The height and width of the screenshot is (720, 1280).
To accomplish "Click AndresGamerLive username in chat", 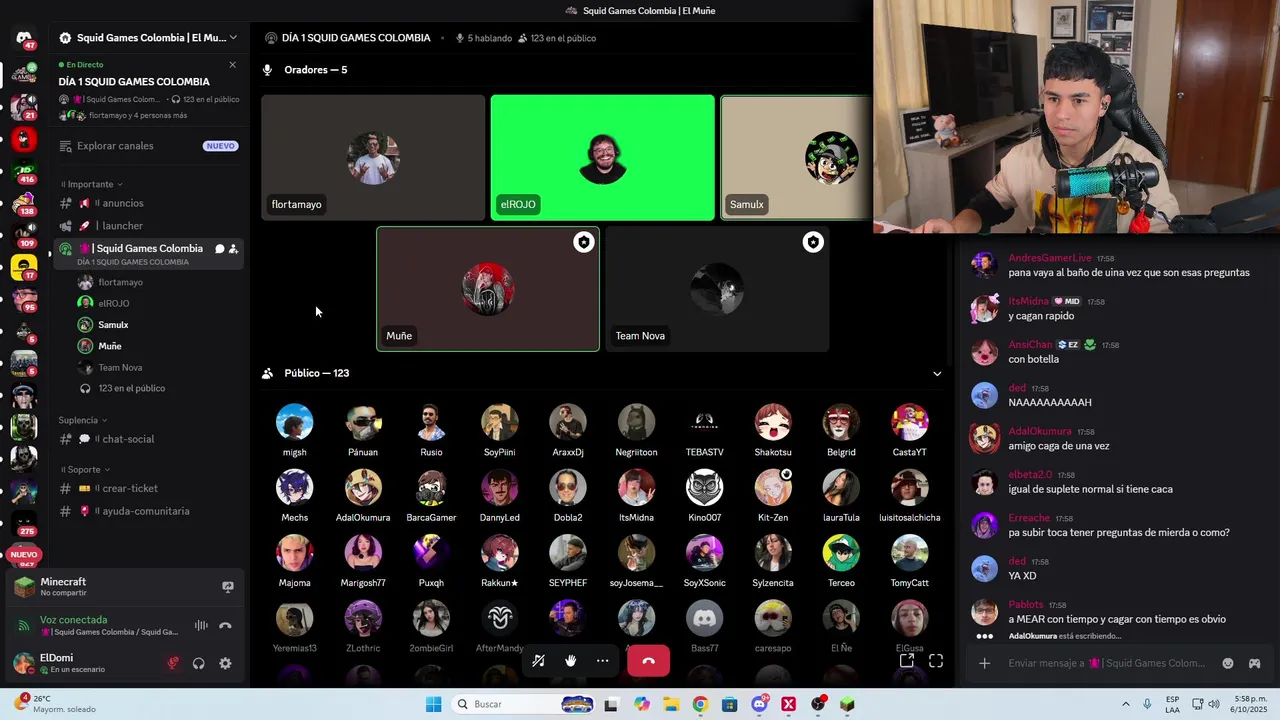I will click(1050, 258).
